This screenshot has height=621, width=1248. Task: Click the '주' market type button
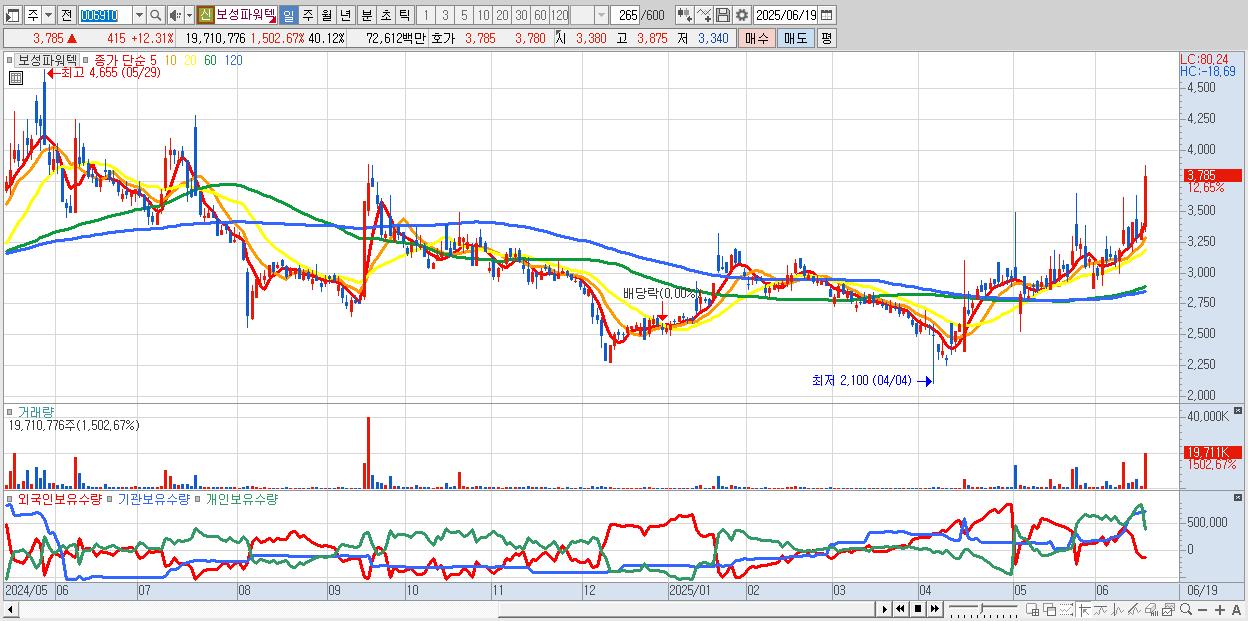coord(32,15)
